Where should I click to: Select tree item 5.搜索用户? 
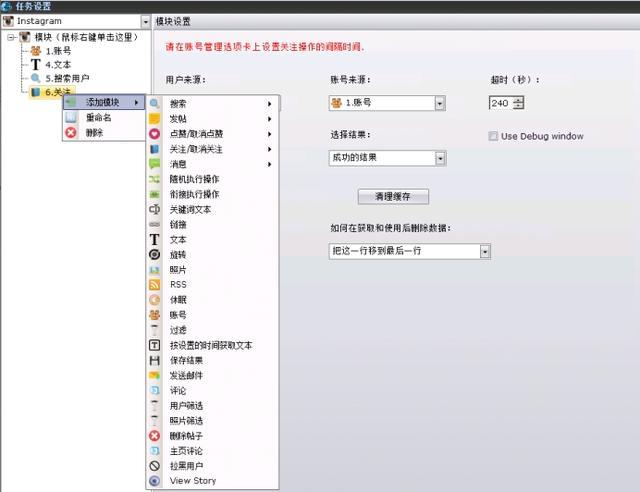(60, 78)
